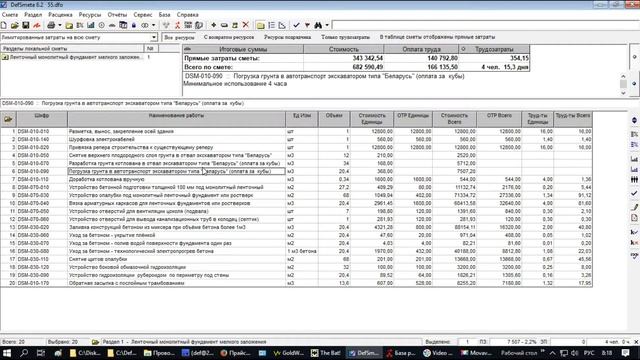Select the Ленточный монолитный фундамент section

coord(76,58)
